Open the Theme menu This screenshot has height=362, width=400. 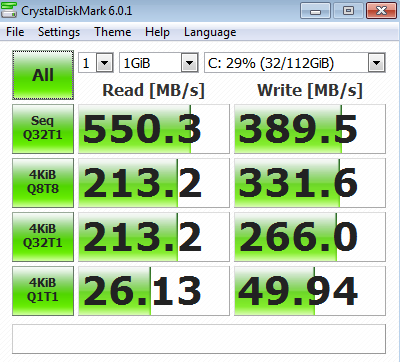(113, 32)
